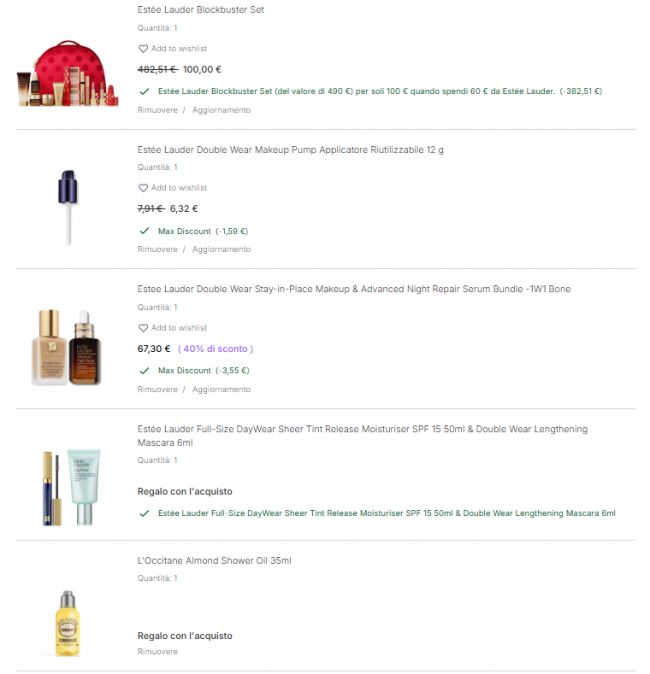Remove the Double Wear Makeup Pump item
The height and width of the screenshot is (674, 650).
point(157,249)
